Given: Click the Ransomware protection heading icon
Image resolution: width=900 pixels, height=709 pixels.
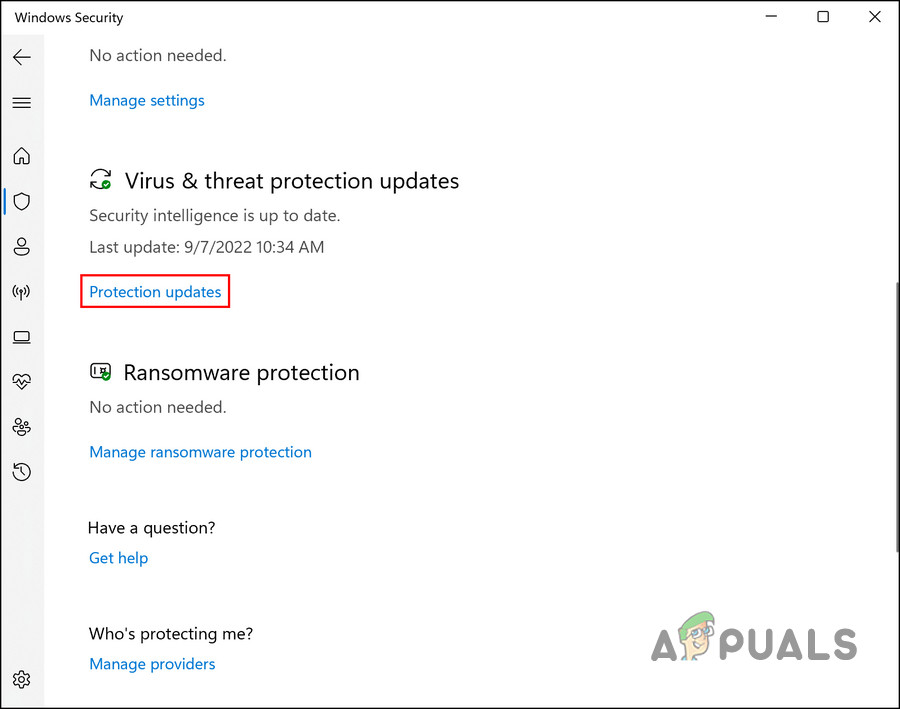Looking at the screenshot, I should pyautogui.click(x=101, y=372).
